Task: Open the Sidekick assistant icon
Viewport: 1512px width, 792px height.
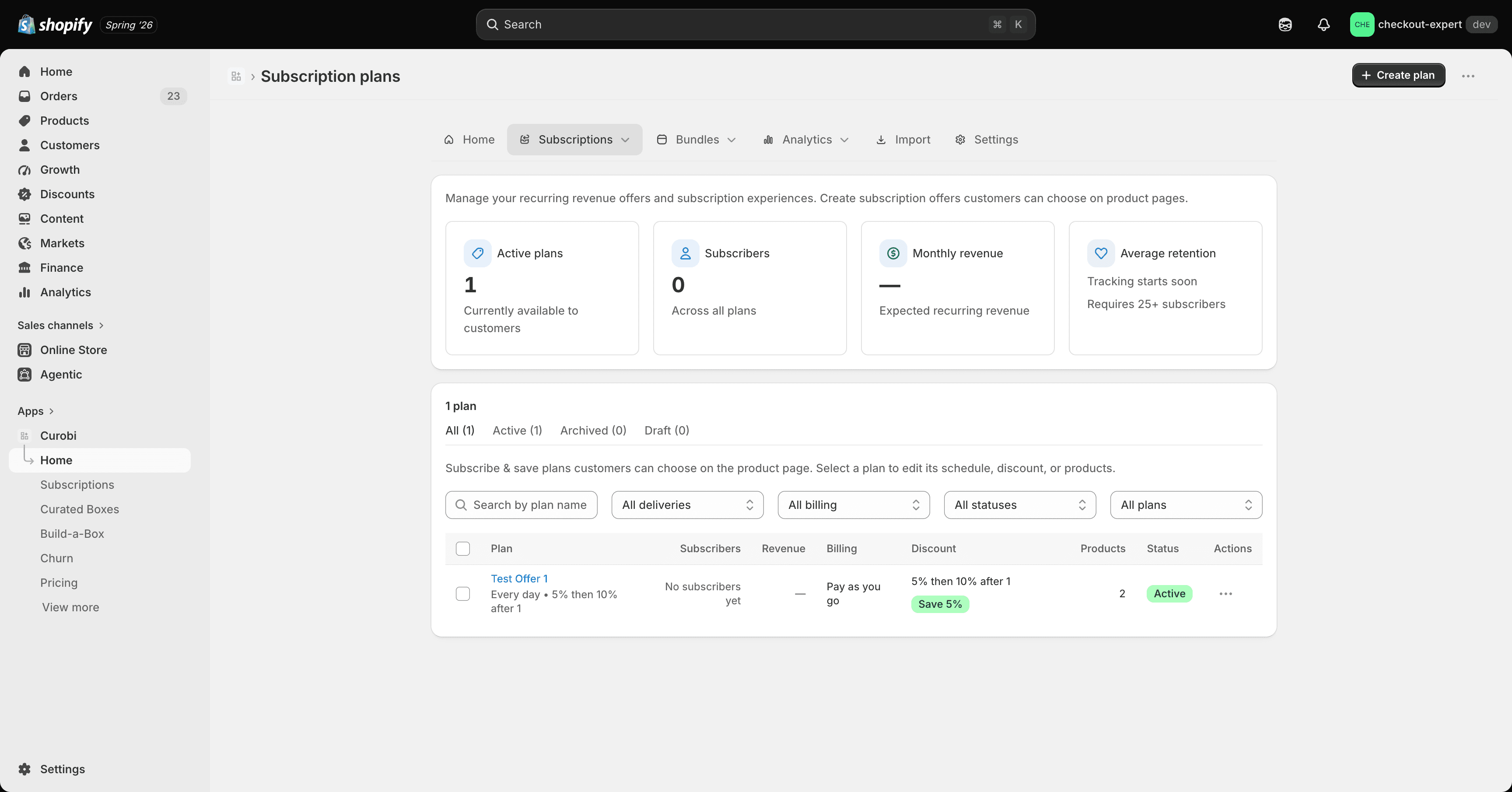Action: [1285, 25]
